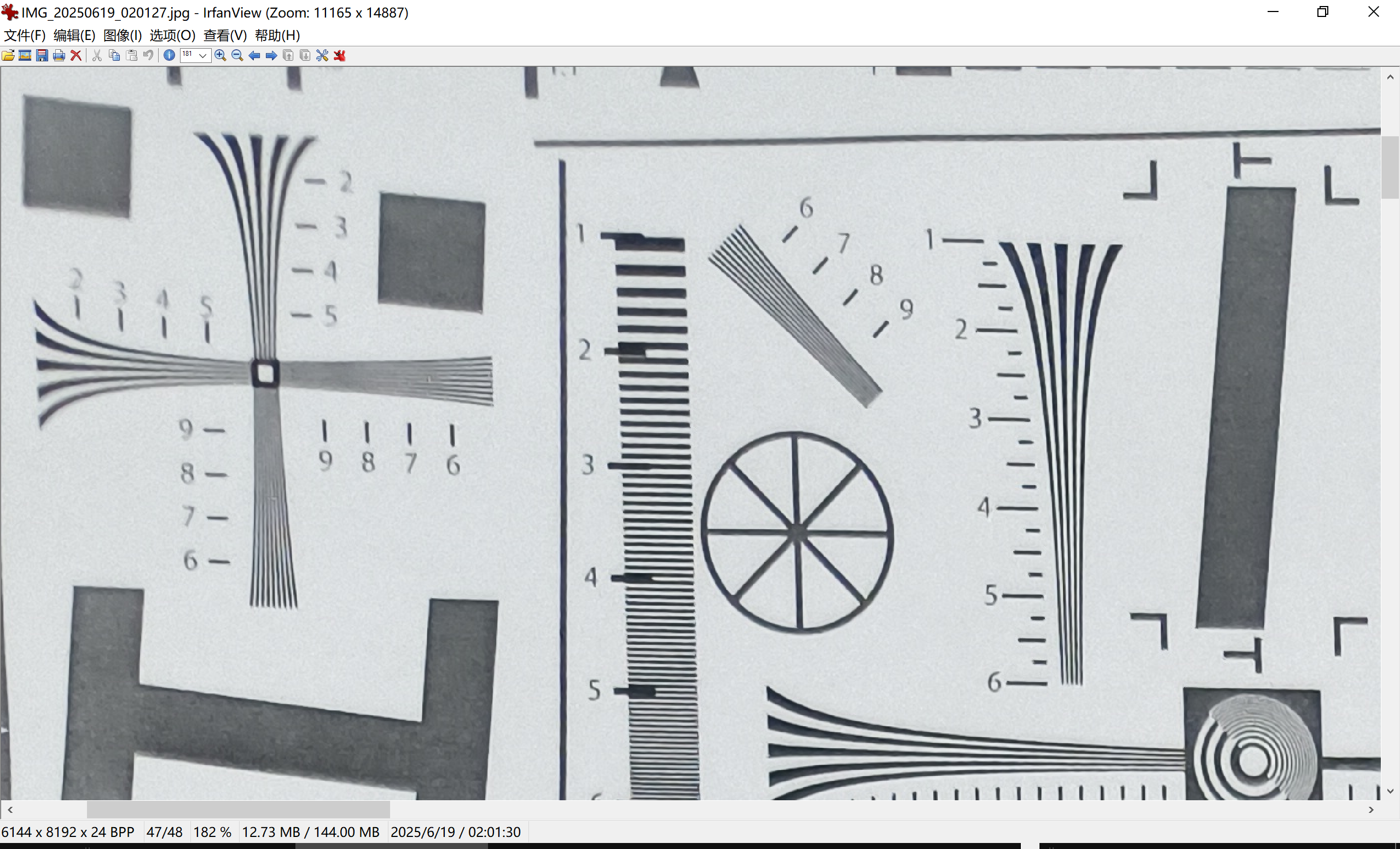Open the 文件(F) menu
Screen dimensions: 1400x849
tap(25, 35)
